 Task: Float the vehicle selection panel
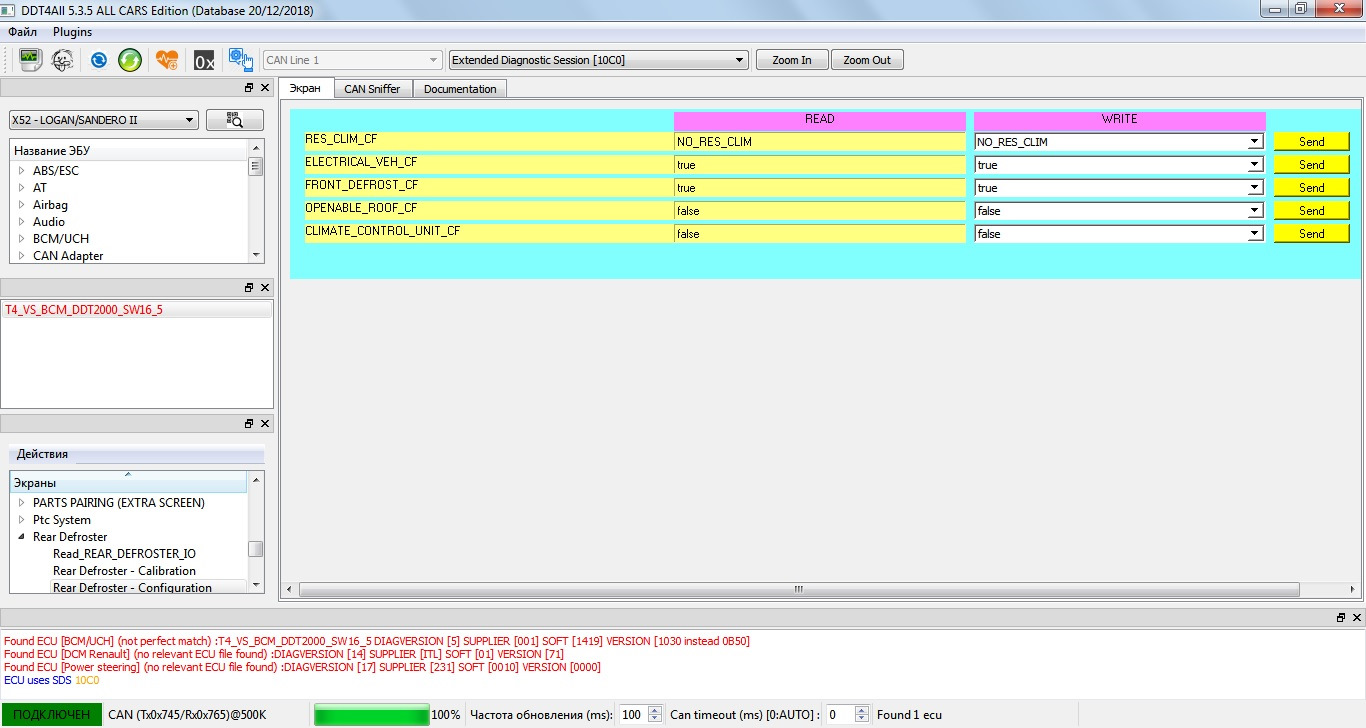[249, 88]
